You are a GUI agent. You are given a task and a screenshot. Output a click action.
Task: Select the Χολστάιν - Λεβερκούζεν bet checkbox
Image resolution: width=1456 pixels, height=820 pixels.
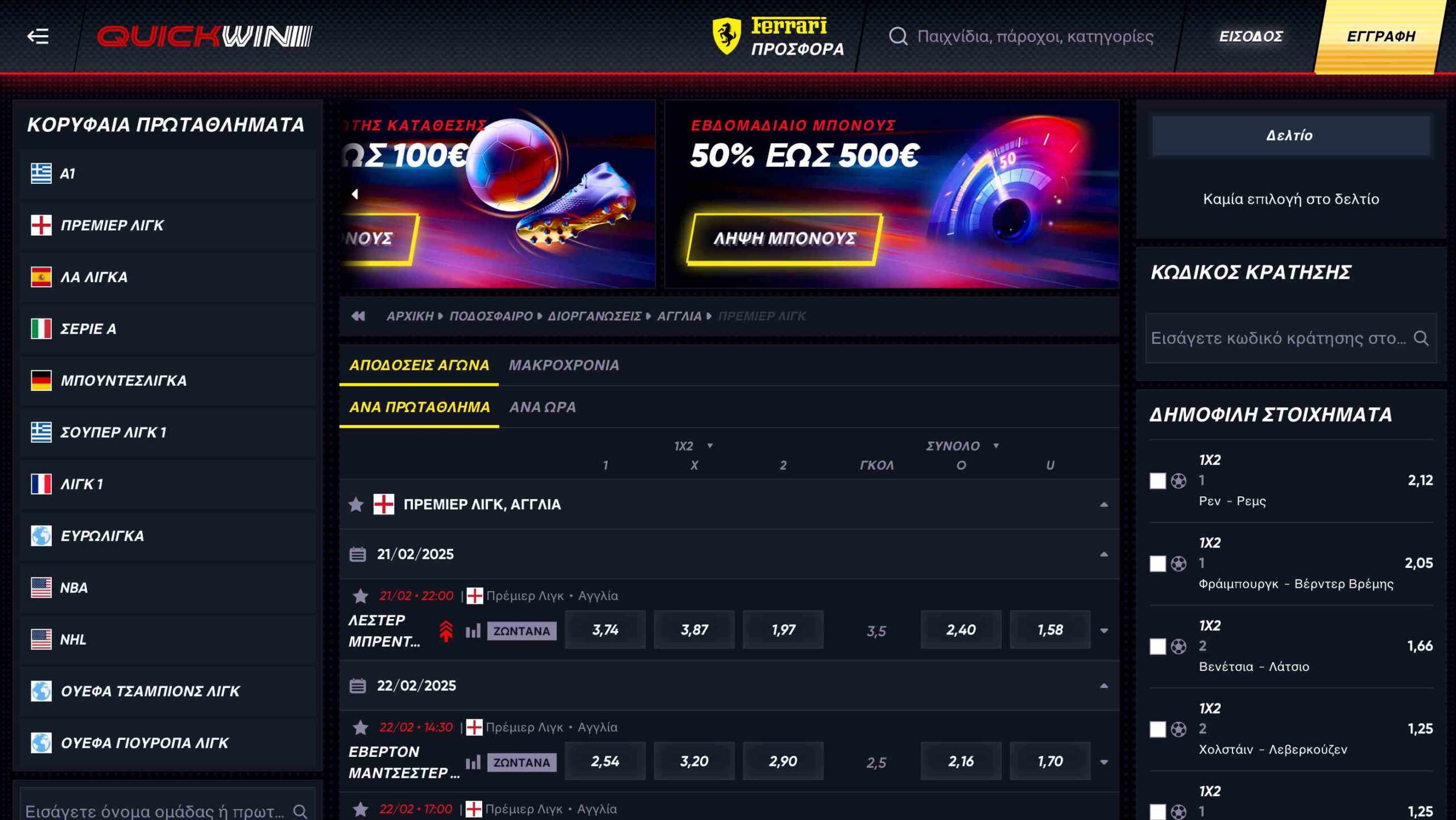[x=1157, y=730]
